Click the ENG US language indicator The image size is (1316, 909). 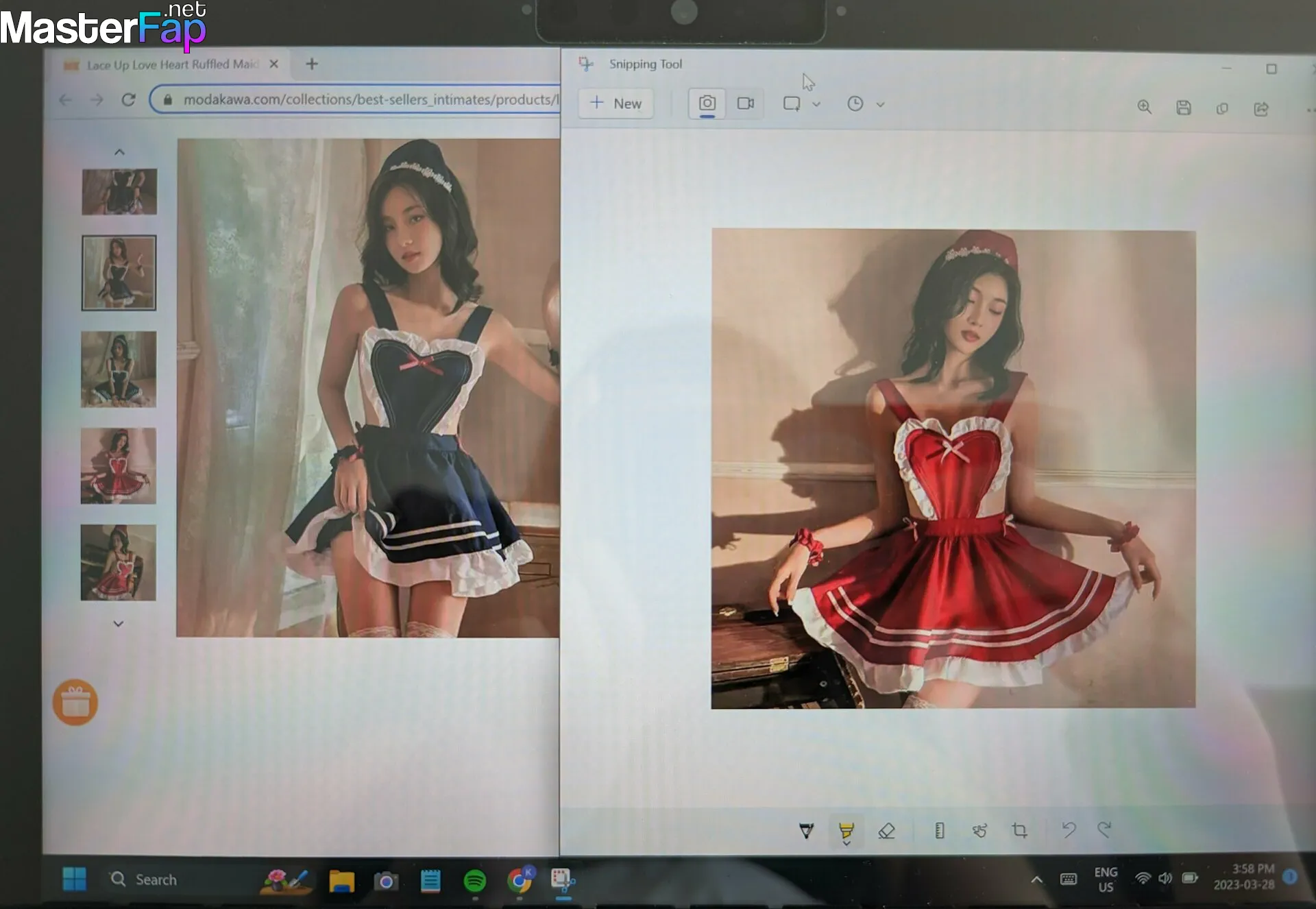click(x=1106, y=879)
